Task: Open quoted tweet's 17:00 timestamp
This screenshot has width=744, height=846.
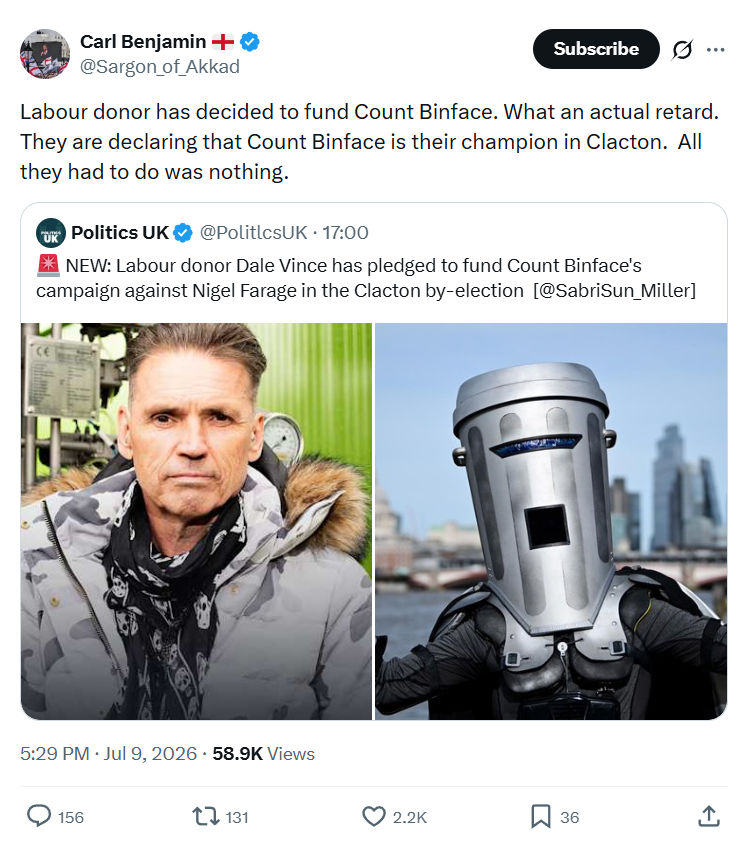Action: click(x=345, y=233)
